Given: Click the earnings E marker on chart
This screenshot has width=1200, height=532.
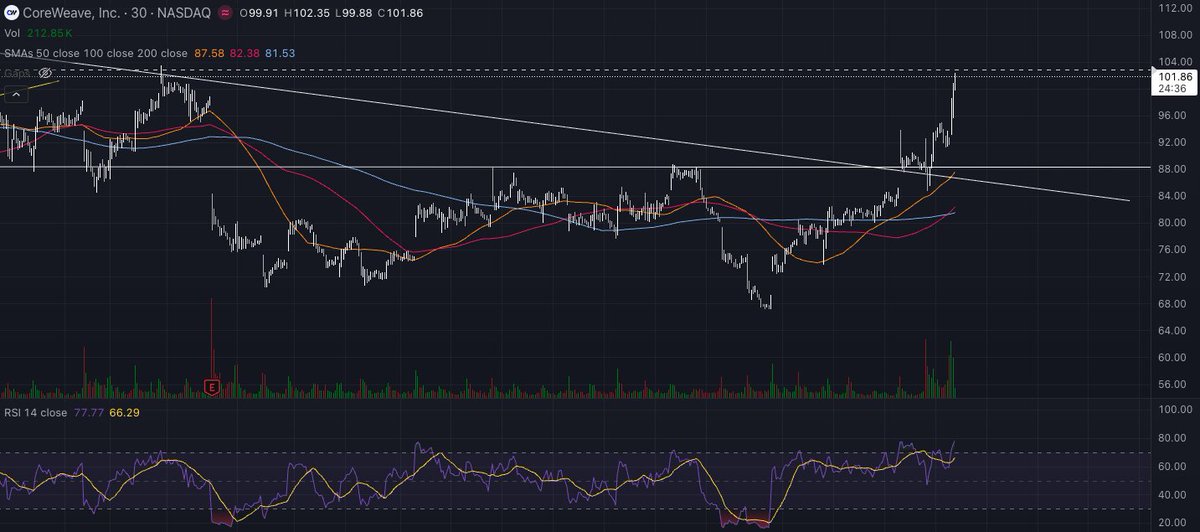Looking at the screenshot, I should pos(211,386).
